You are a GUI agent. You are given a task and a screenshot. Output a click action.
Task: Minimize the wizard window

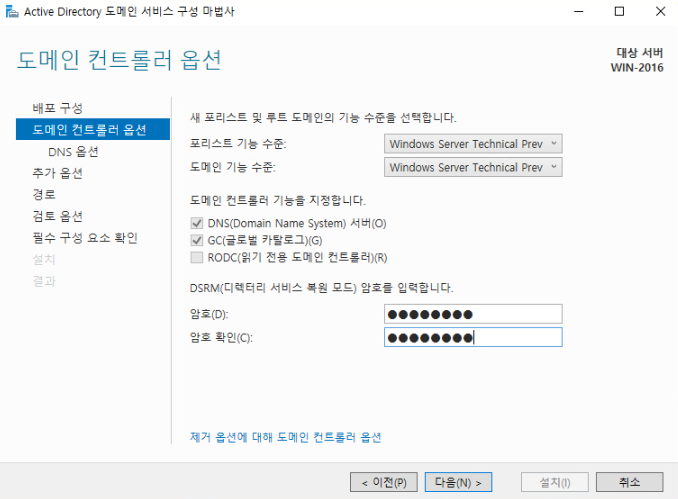point(579,12)
